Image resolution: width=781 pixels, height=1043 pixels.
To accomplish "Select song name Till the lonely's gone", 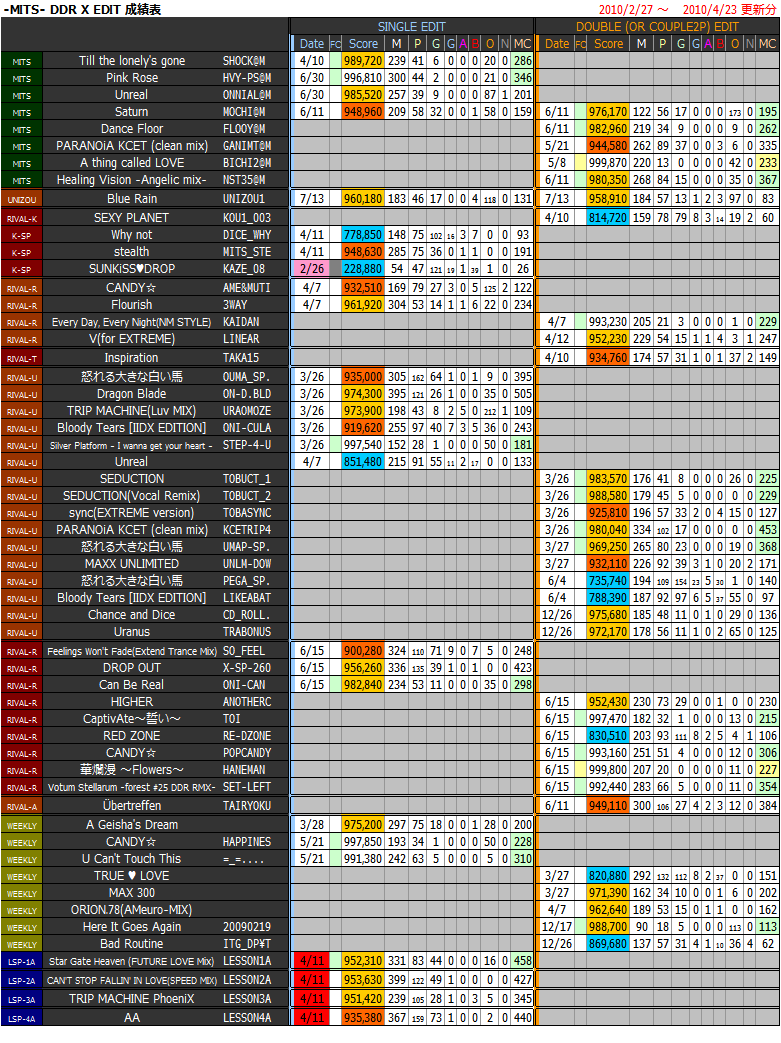I will (132, 61).
